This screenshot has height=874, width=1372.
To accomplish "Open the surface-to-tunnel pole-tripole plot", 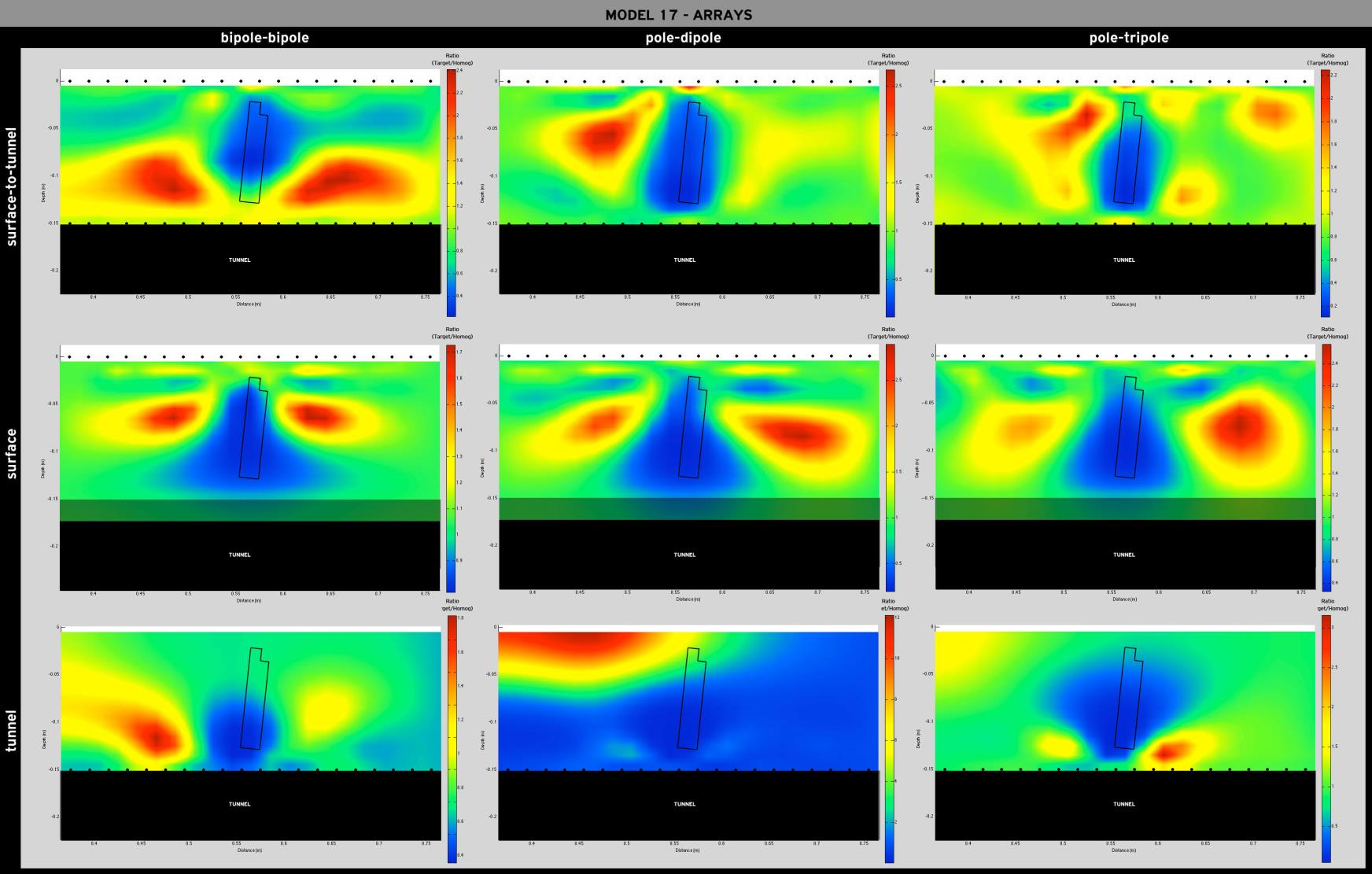I will coord(1125,182).
